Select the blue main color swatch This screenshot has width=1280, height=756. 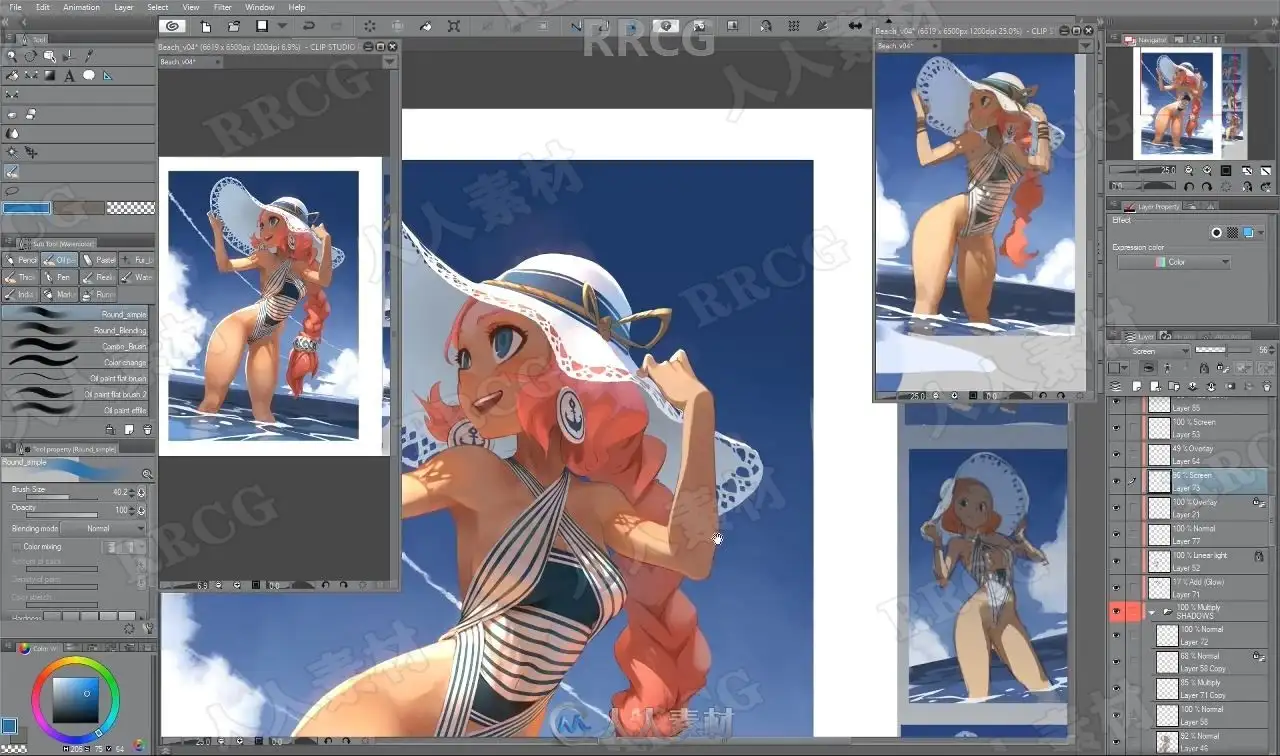(26, 208)
